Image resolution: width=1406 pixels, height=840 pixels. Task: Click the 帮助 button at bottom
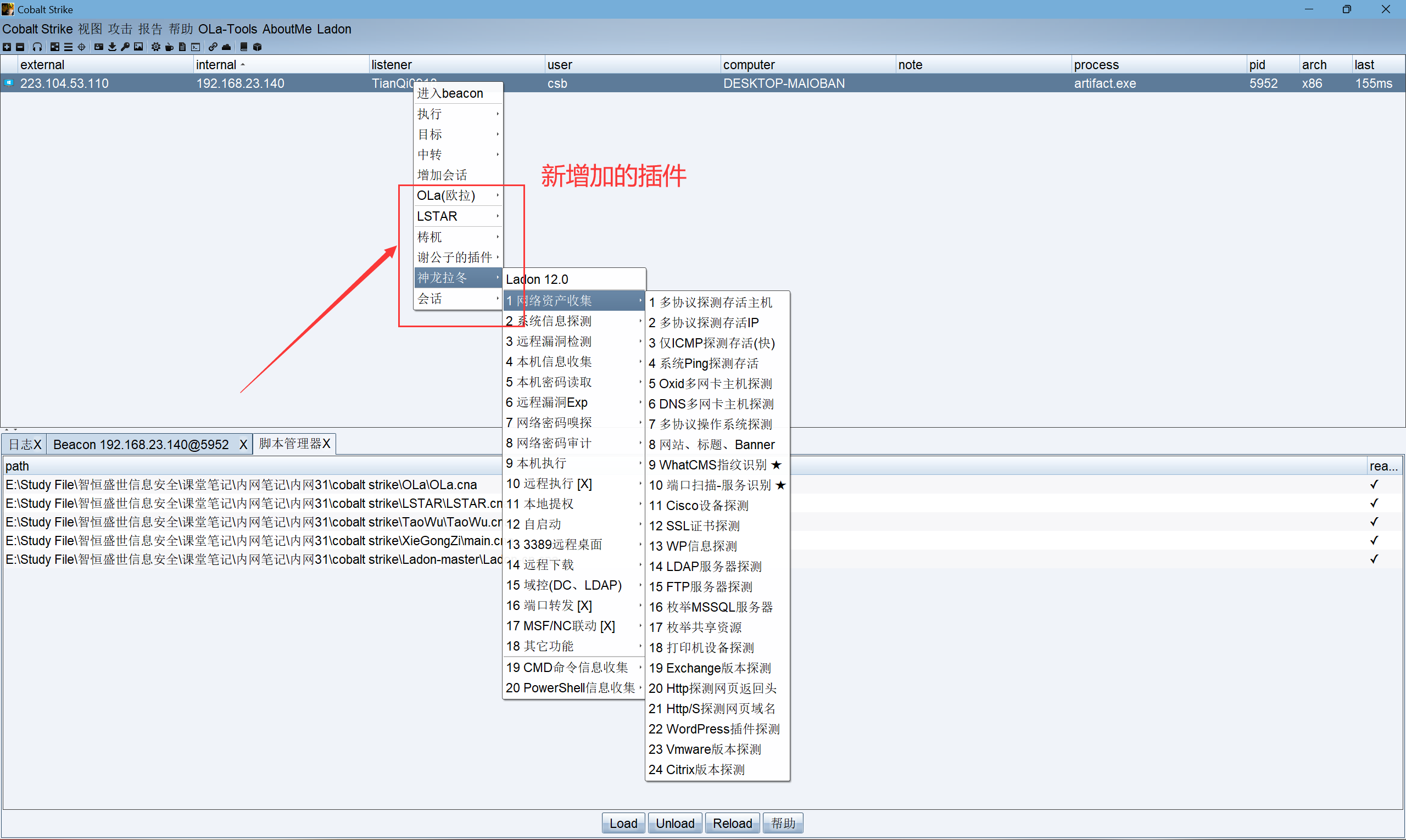[783, 823]
